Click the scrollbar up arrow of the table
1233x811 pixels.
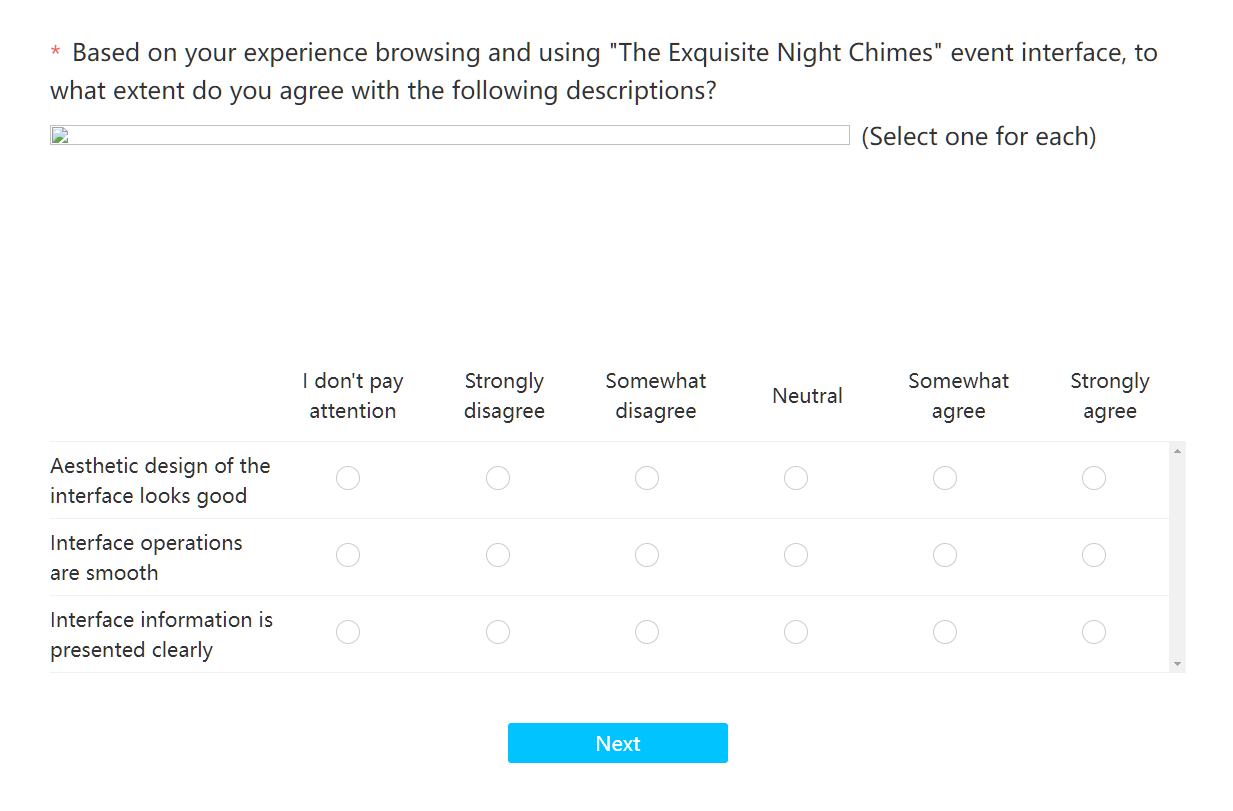pos(1177,451)
